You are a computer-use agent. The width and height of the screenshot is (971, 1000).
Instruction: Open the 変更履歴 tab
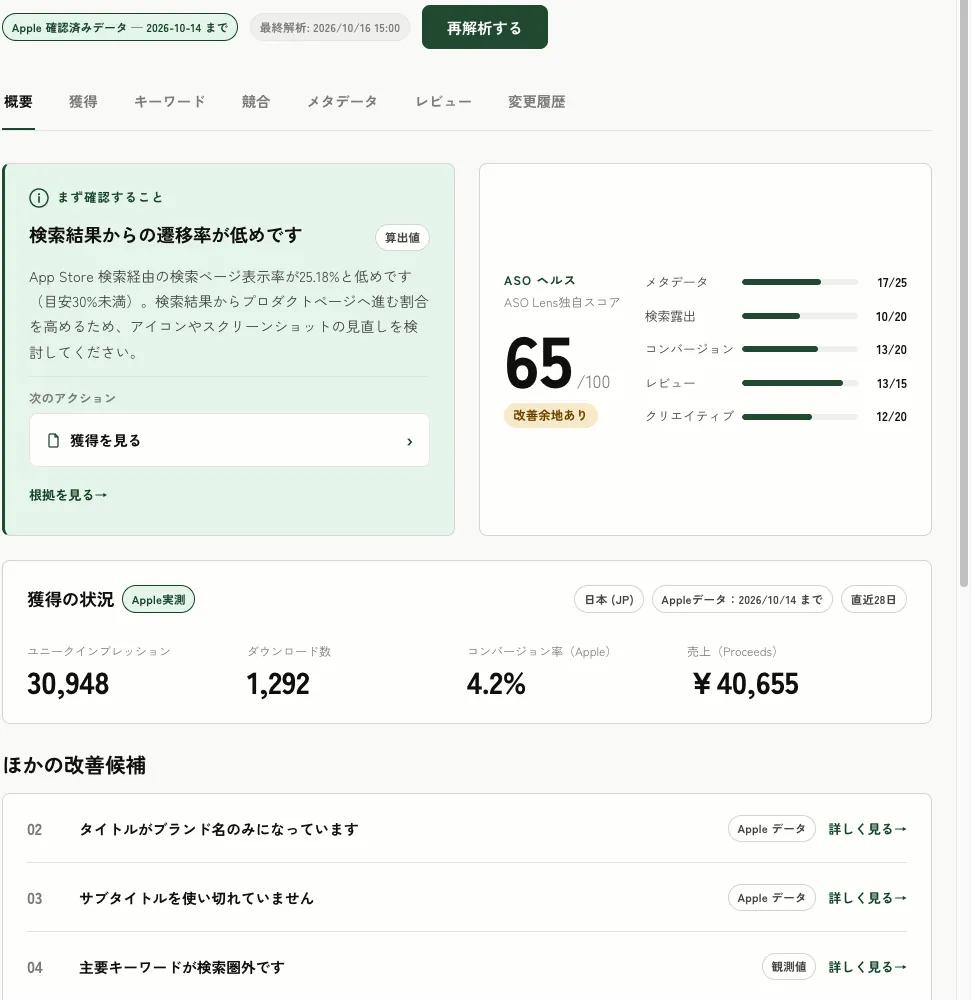[x=536, y=101]
